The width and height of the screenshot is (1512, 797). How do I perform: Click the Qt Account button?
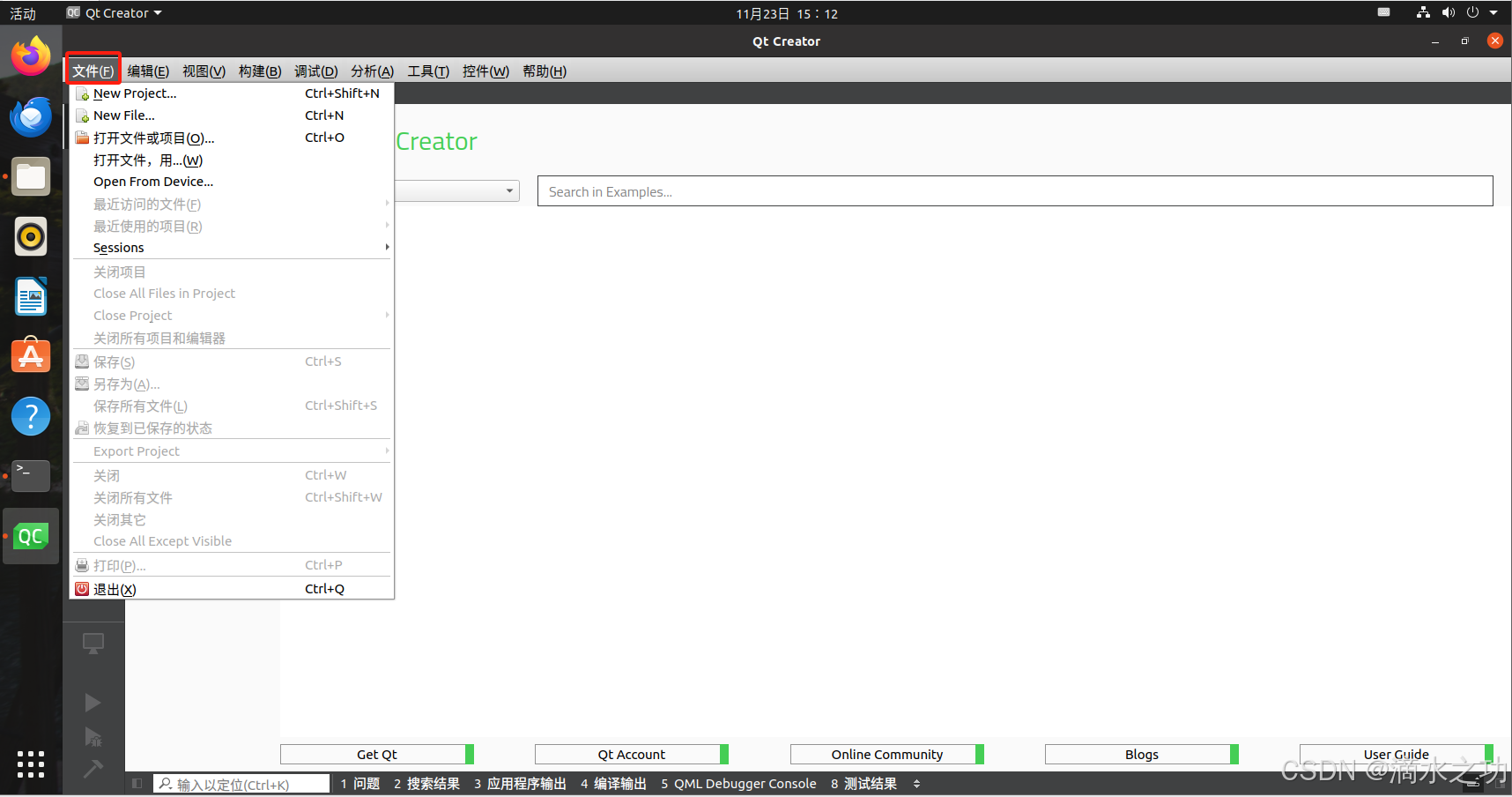632,755
